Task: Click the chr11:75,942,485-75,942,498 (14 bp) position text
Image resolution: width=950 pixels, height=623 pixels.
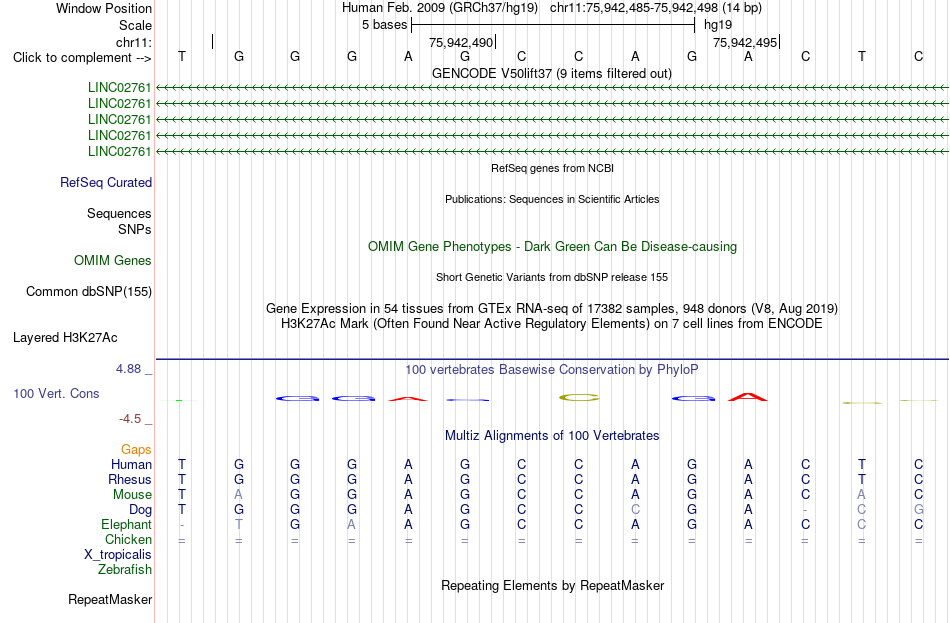Action: [x=656, y=8]
